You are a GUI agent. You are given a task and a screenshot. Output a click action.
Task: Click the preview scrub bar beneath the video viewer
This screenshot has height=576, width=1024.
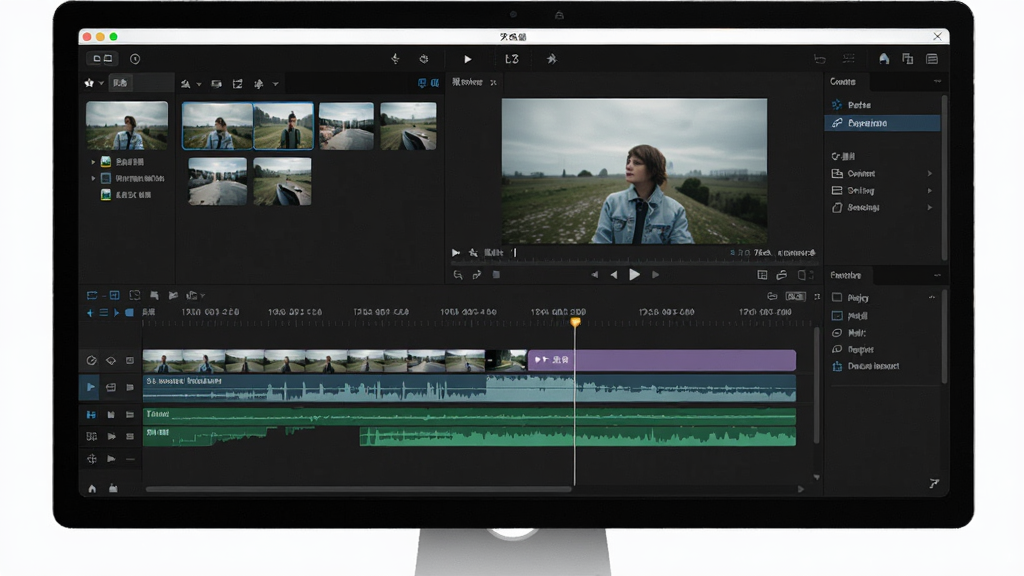click(x=633, y=262)
